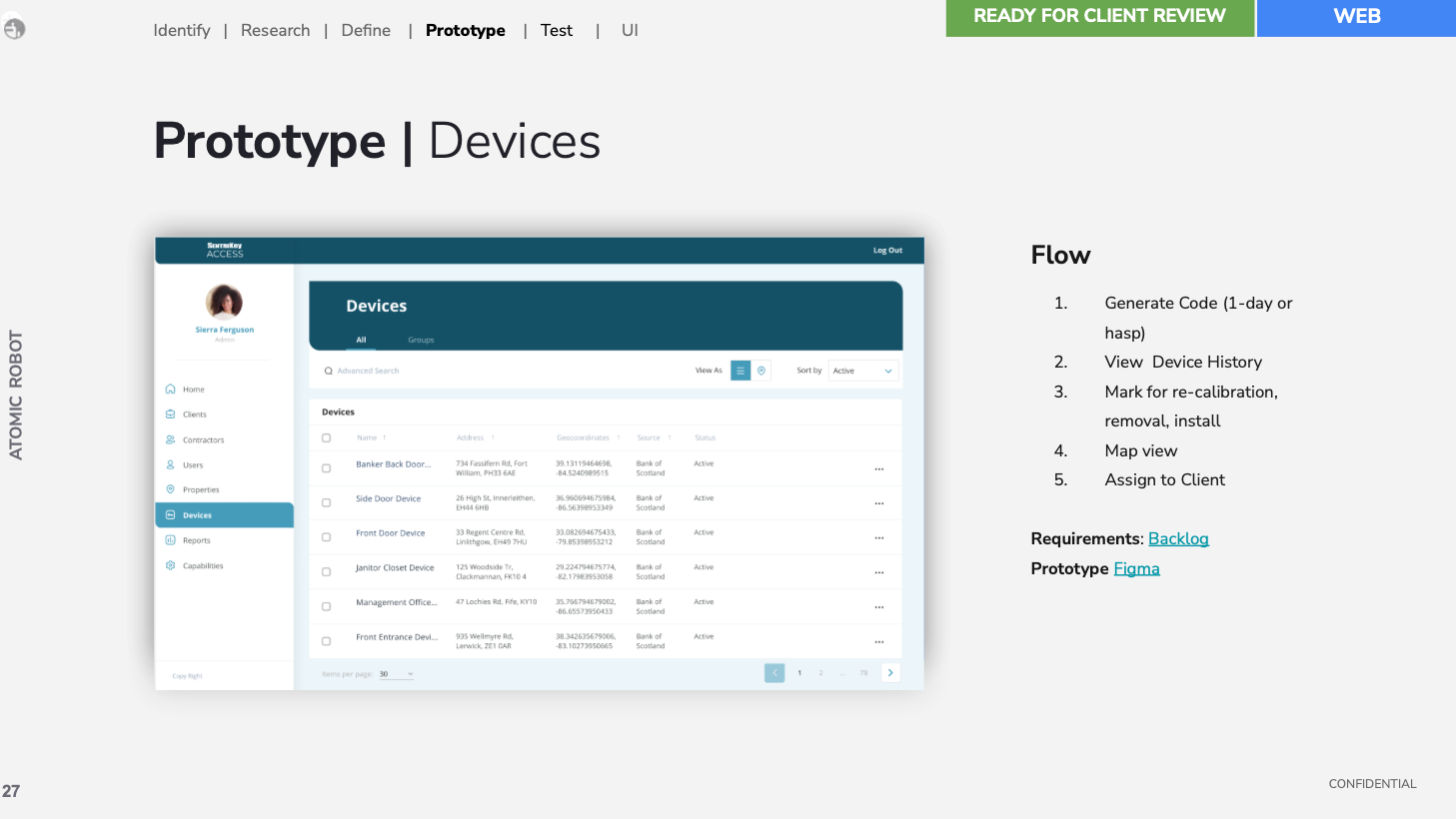Open the Figma prototype link
The image size is (1456, 819).
click(1137, 568)
